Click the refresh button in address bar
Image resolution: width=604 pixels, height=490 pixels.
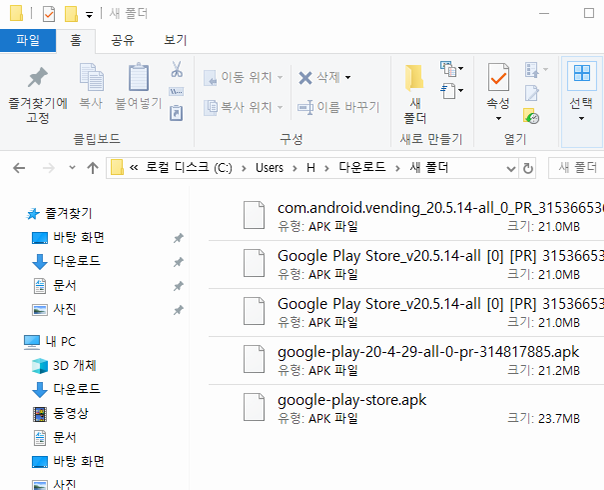[528, 168]
